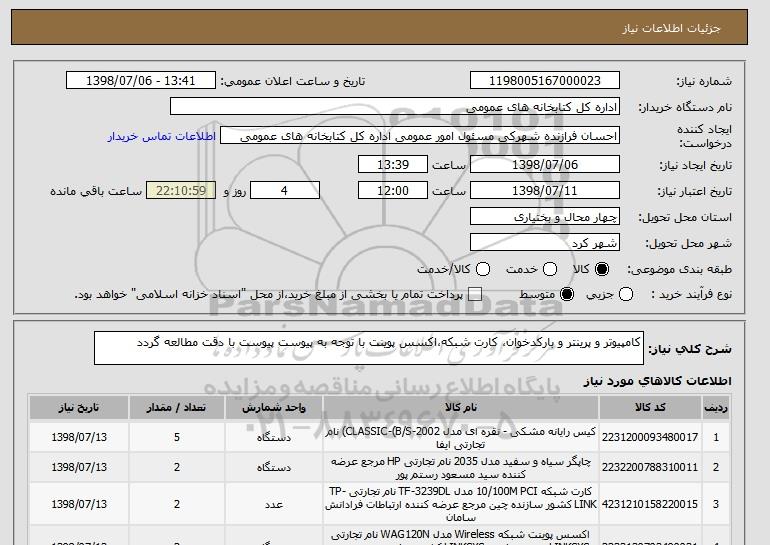The height and width of the screenshot is (545, 770).
Task: Click the شماره نیاز field 1198005167000023
Action: (545, 81)
